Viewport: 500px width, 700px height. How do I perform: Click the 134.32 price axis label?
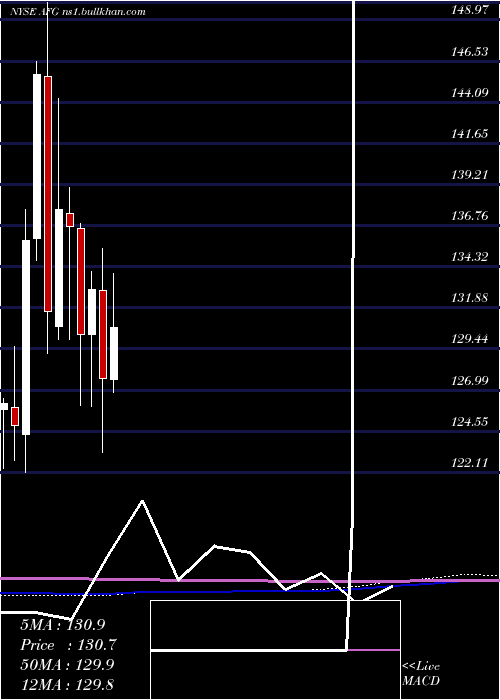point(470,257)
